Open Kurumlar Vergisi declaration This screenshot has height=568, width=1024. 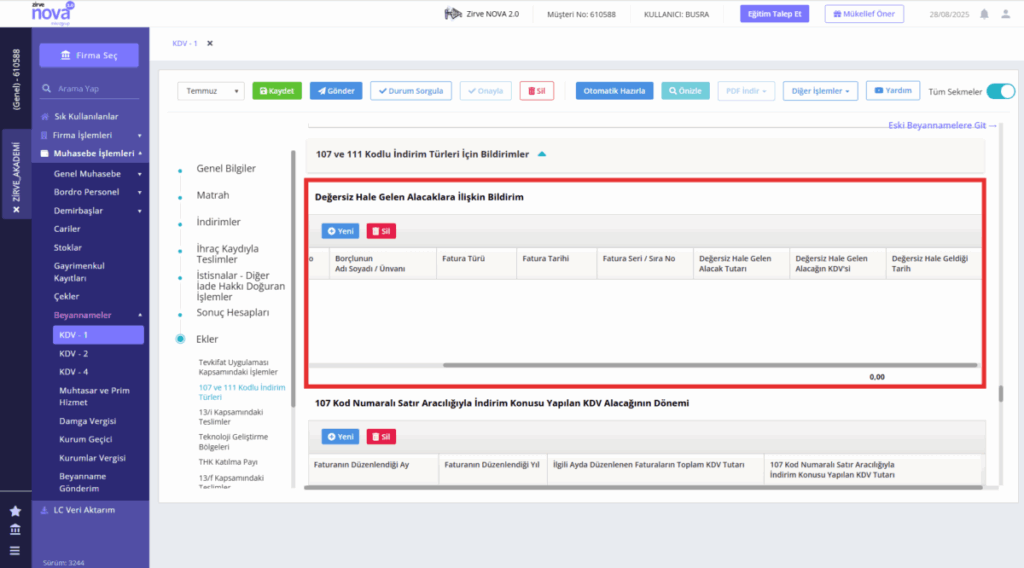92,458
